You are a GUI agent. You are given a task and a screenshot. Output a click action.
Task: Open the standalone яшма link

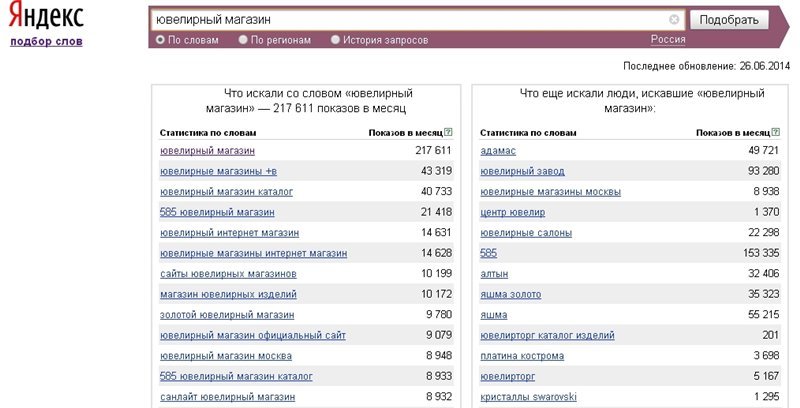click(493, 315)
